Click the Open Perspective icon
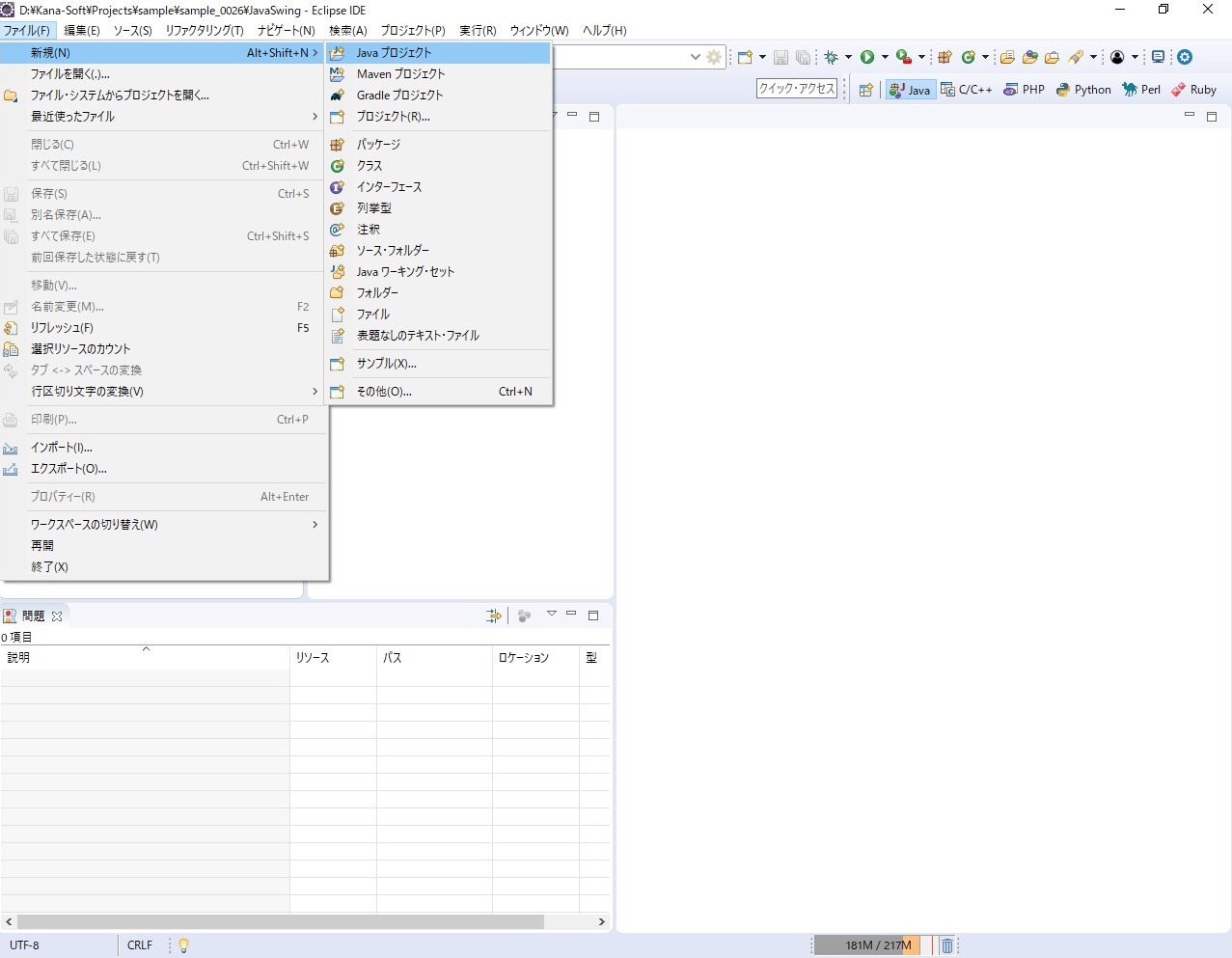 pyautogui.click(x=865, y=90)
